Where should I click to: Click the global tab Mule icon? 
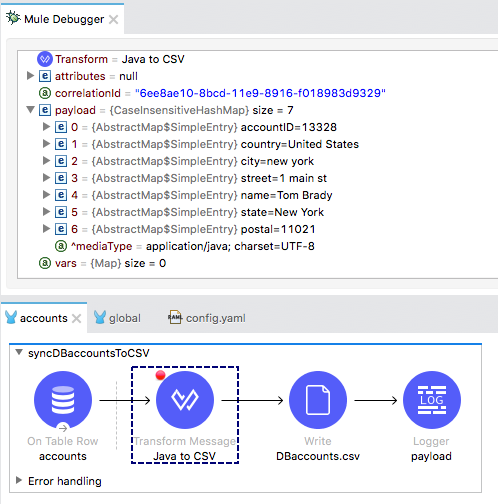(100, 317)
